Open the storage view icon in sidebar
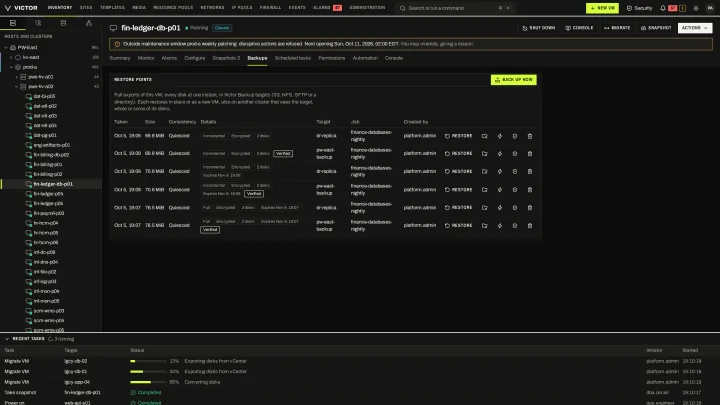This screenshot has height=405, width=720. (x=63, y=23)
